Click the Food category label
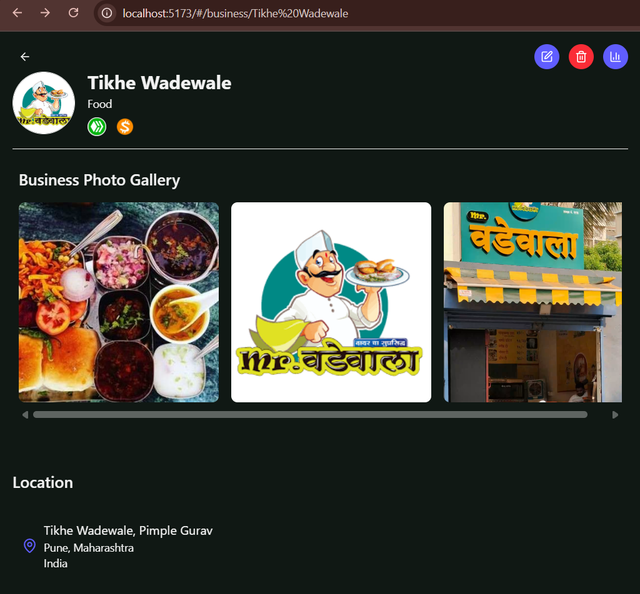This screenshot has width=640, height=594. click(x=100, y=104)
